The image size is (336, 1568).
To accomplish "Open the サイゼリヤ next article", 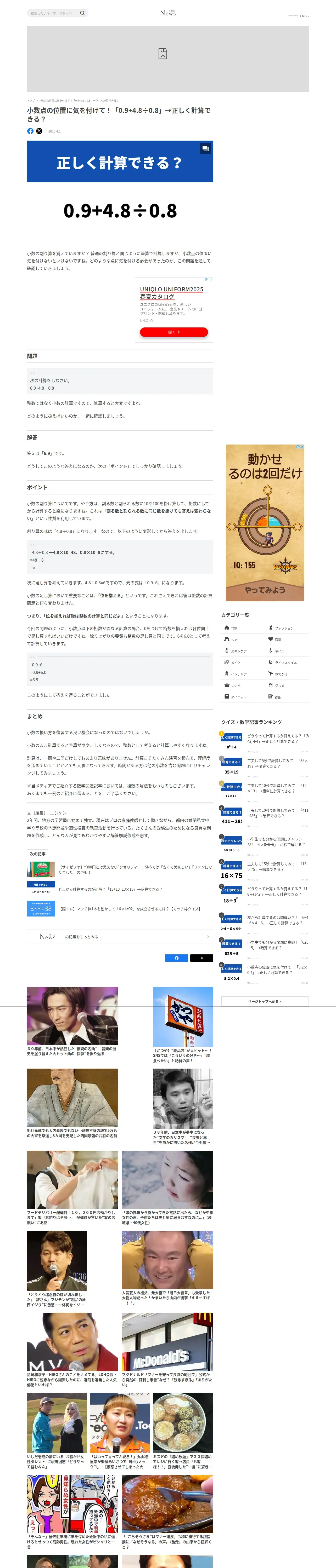I will click(x=120, y=869).
